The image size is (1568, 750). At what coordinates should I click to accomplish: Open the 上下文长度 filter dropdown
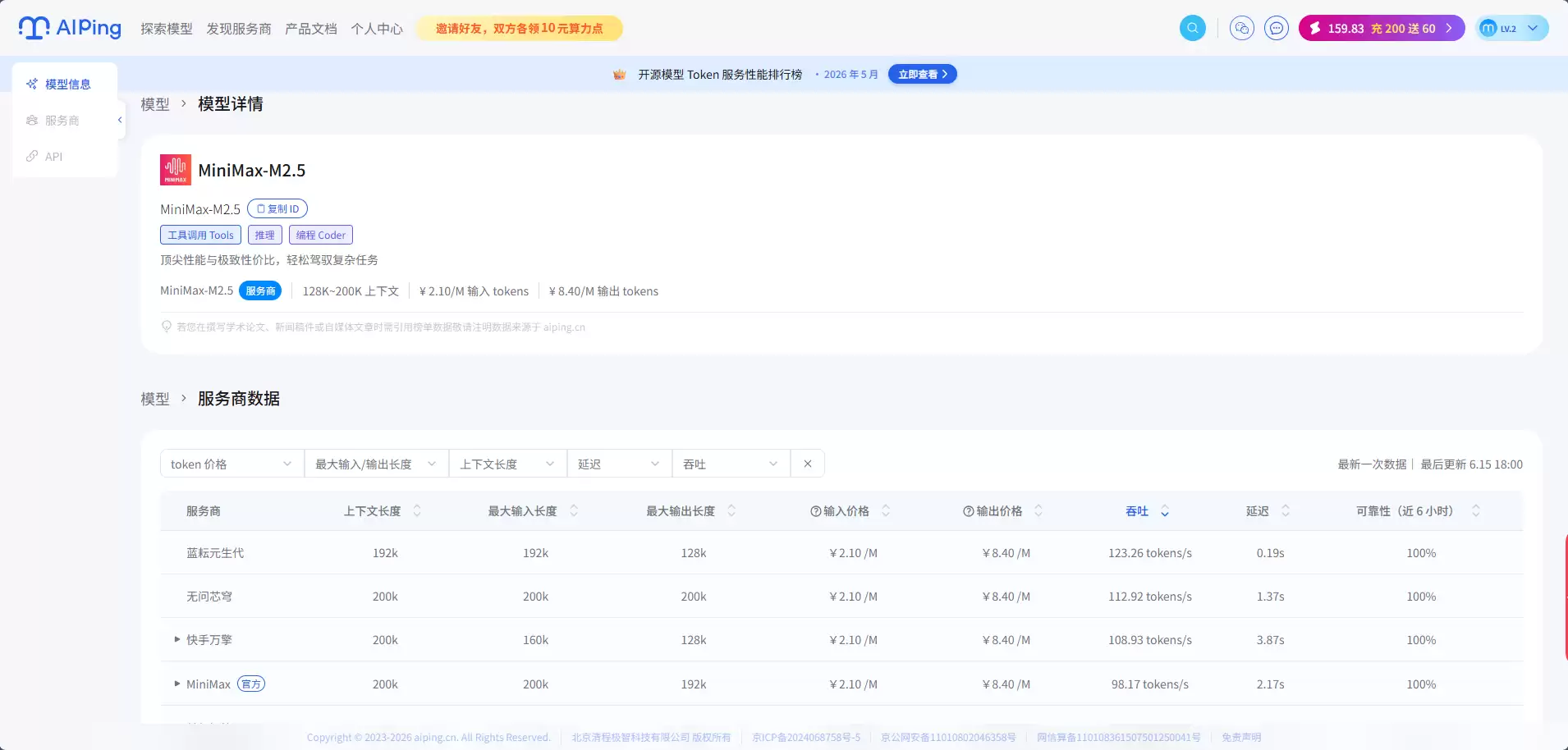[x=508, y=464]
